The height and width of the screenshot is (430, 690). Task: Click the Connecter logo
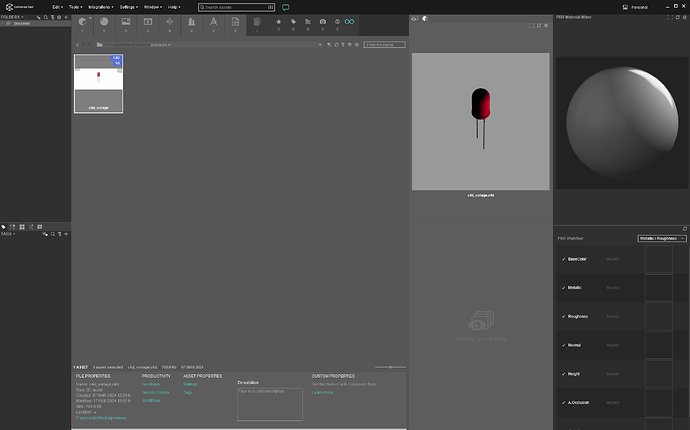(x=19, y=7)
